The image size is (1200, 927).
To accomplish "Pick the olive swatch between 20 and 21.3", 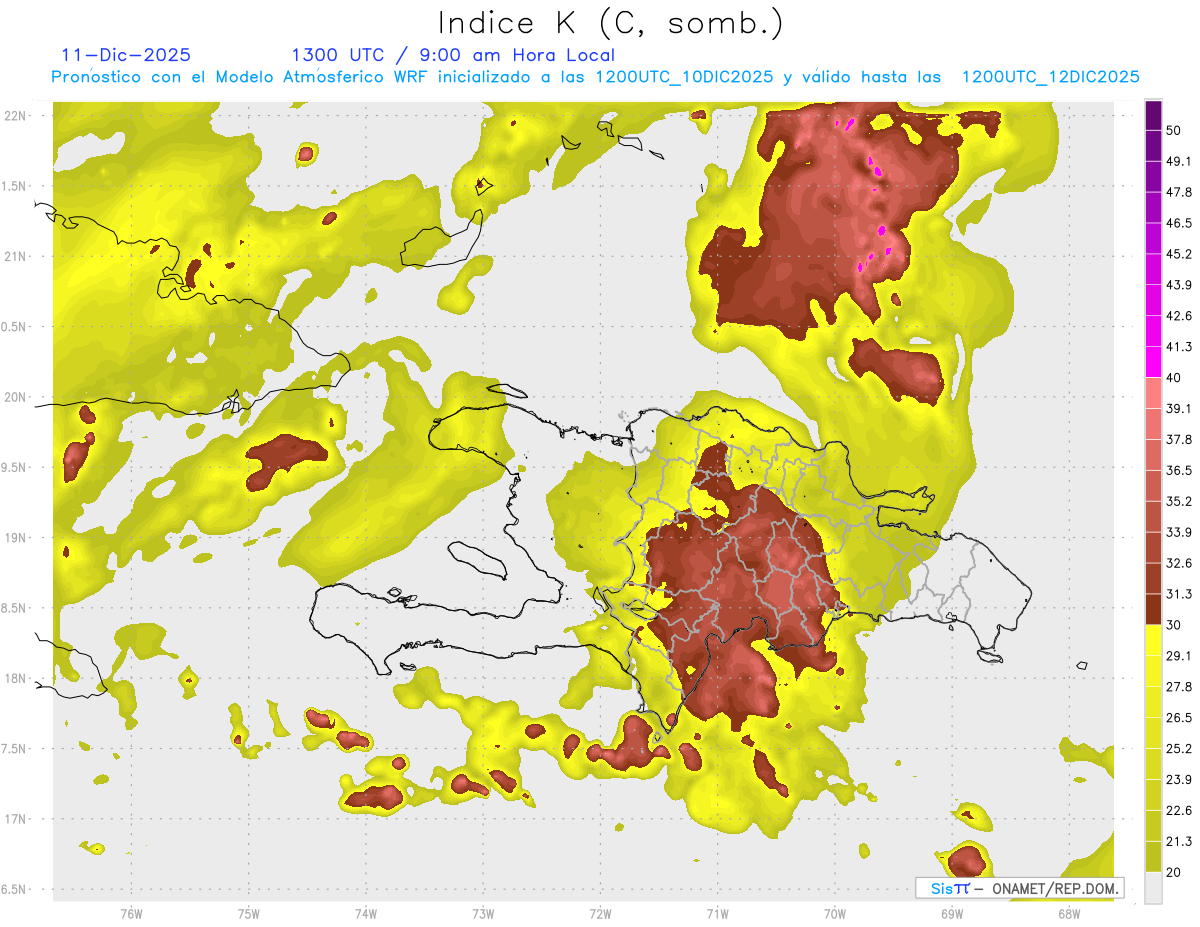I will (x=1153, y=857).
